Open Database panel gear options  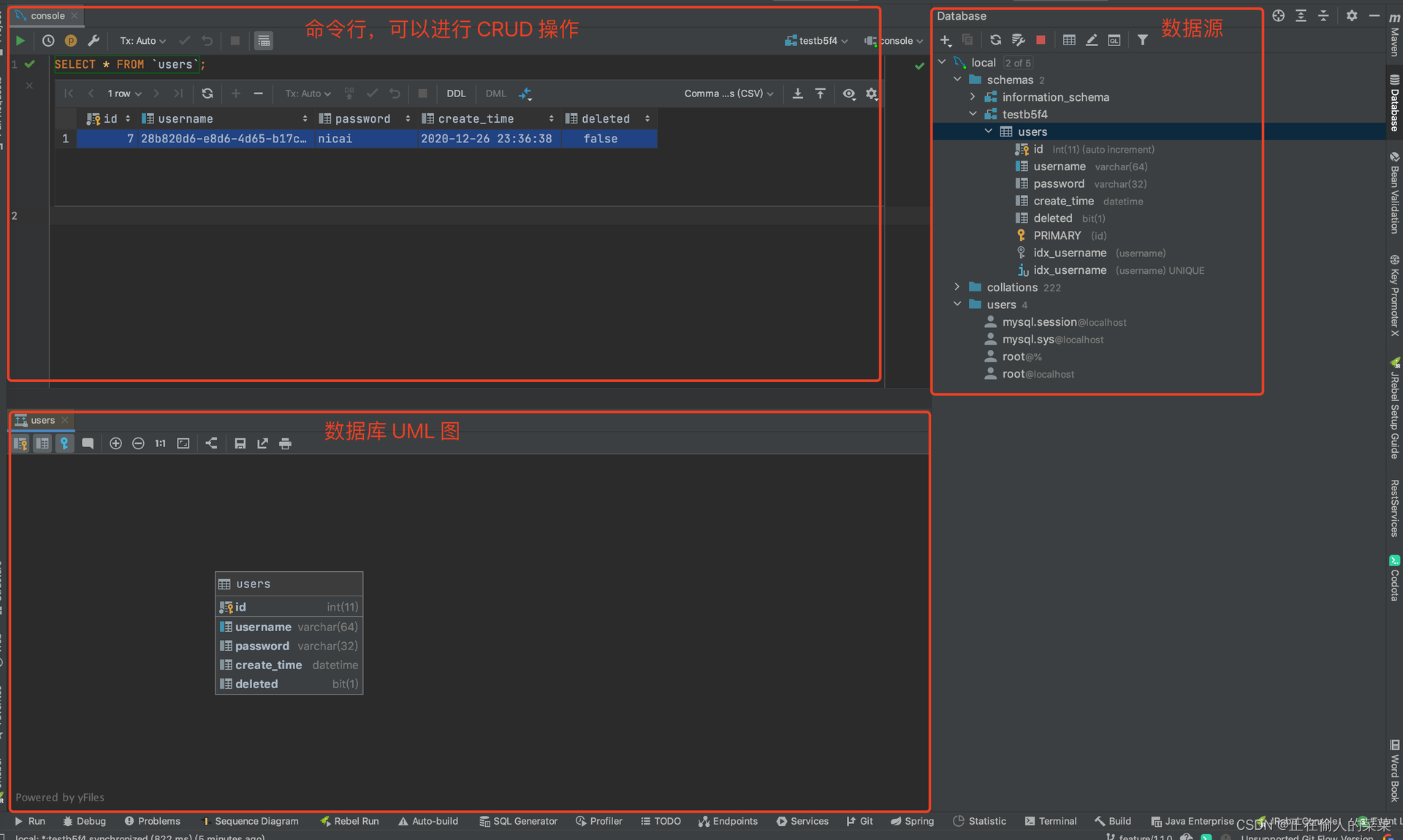(1352, 15)
